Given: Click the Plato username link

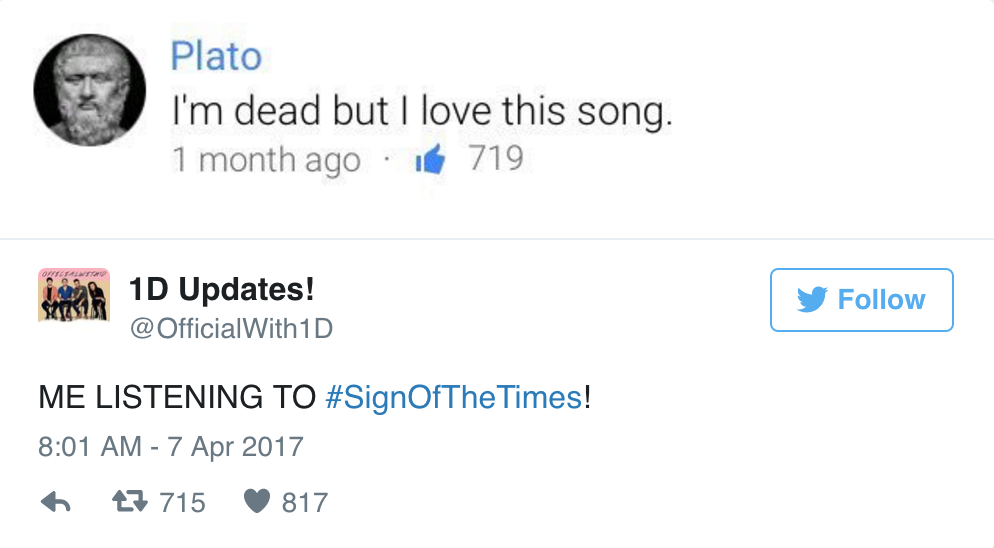Looking at the screenshot, I should 216,56.
